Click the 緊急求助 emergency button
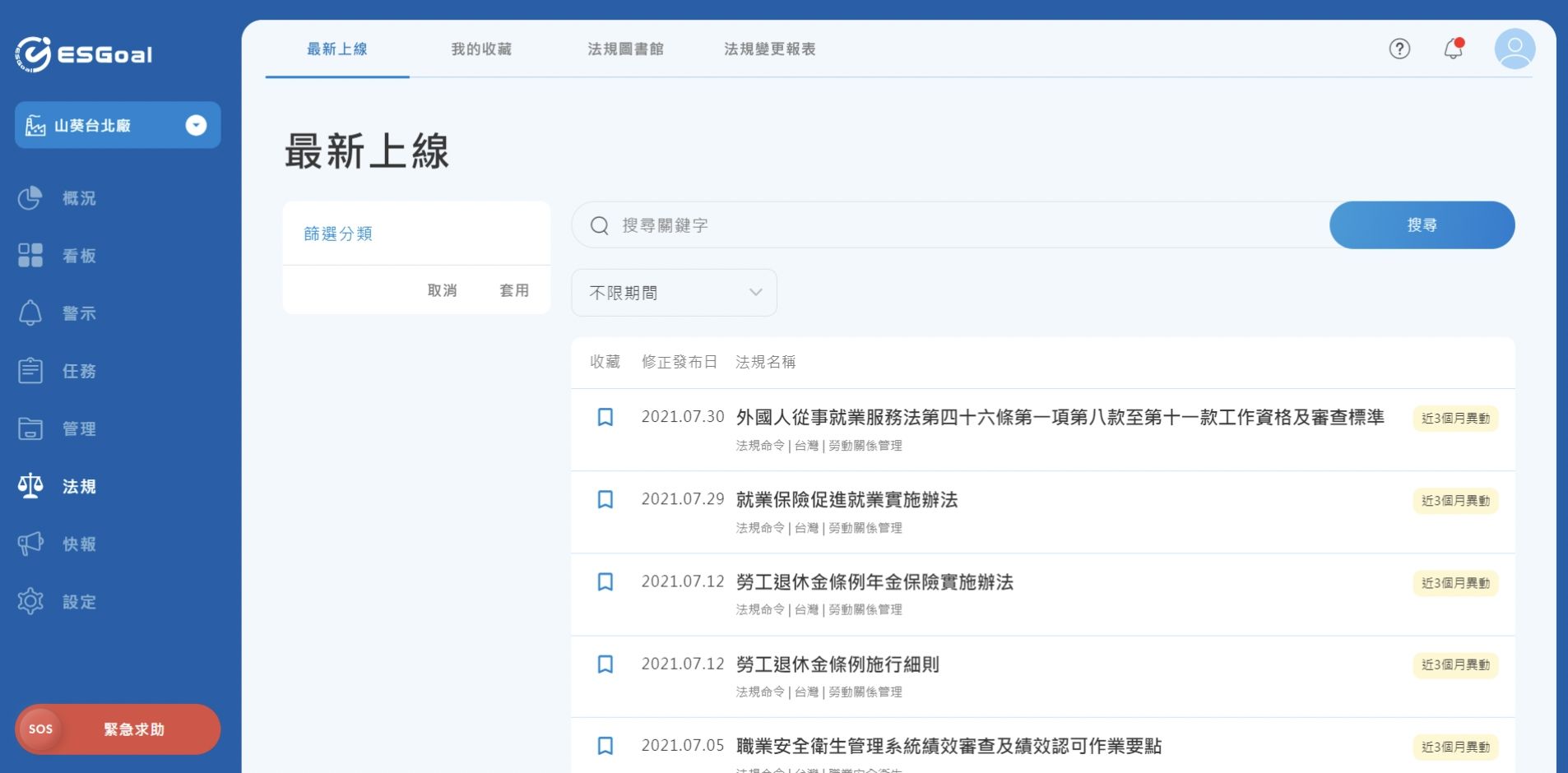The height and width of the screenshot is (773, 1568). [x=118, y=729]
